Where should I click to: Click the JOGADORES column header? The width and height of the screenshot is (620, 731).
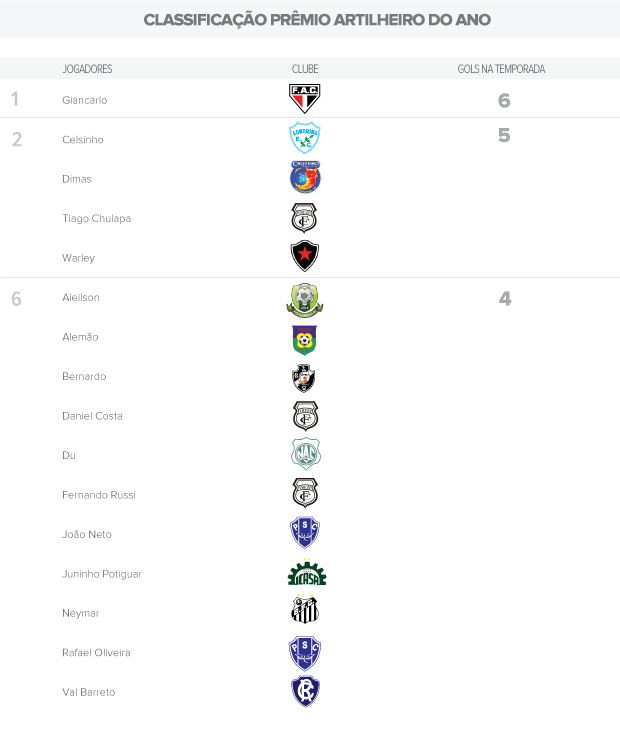(87, 69)
